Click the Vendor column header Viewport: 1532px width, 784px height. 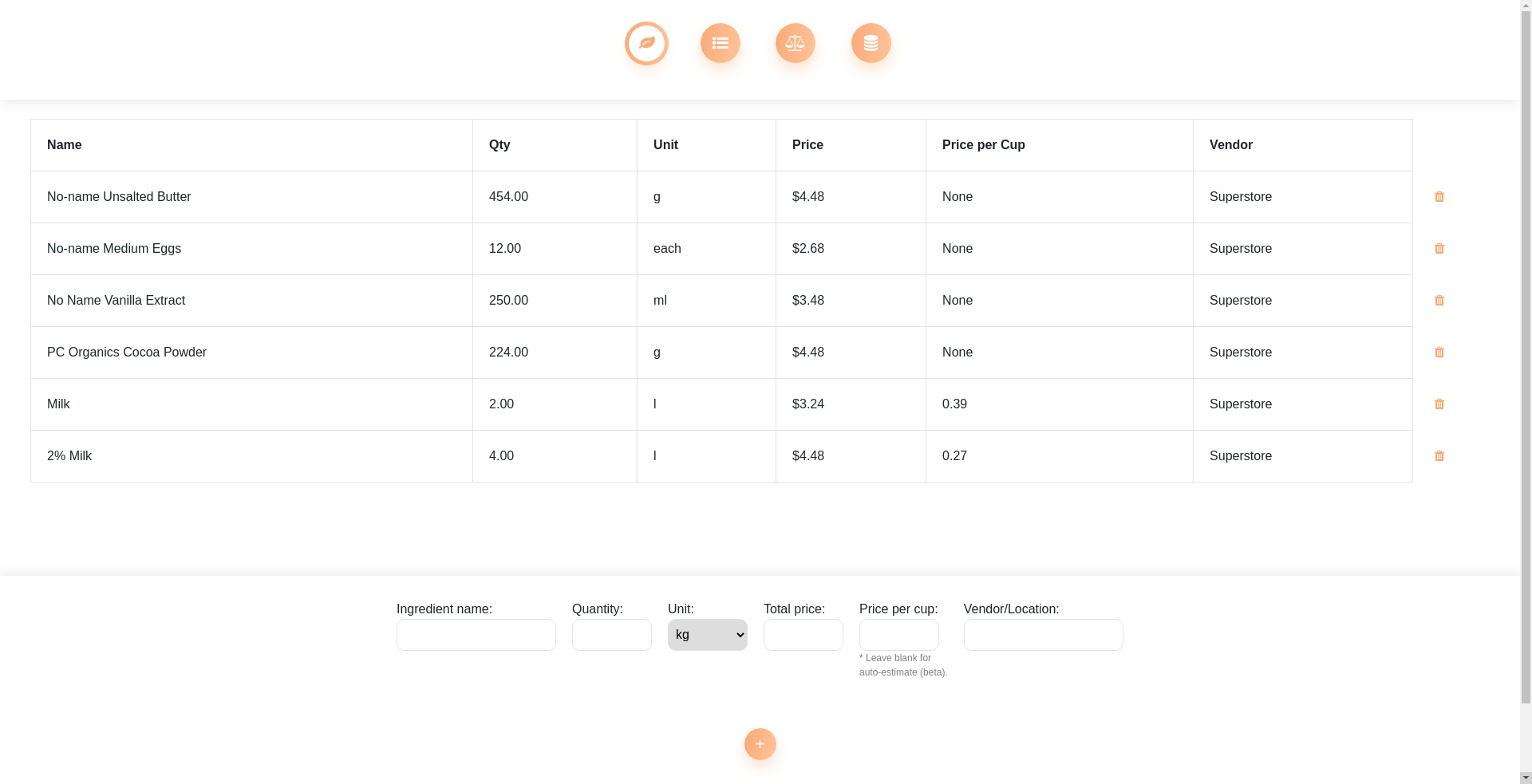coord(1303,145)
